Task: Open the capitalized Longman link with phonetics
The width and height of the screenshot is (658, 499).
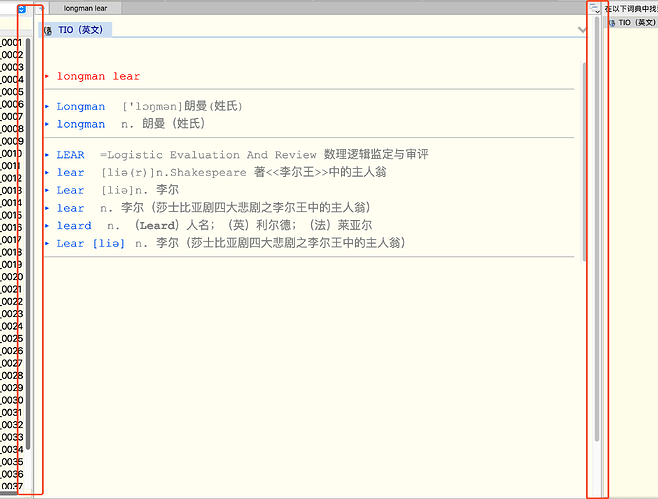Action: click(x=81, y=107)
